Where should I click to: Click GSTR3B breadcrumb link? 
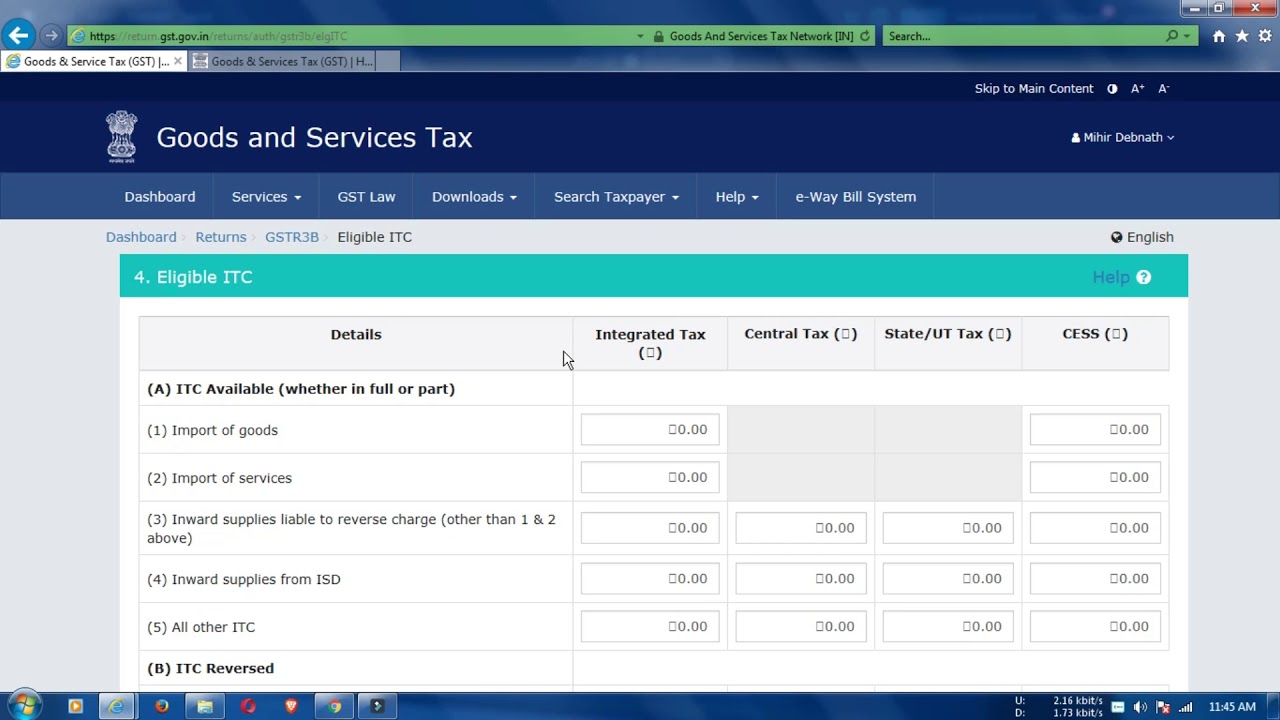point(292,237)
